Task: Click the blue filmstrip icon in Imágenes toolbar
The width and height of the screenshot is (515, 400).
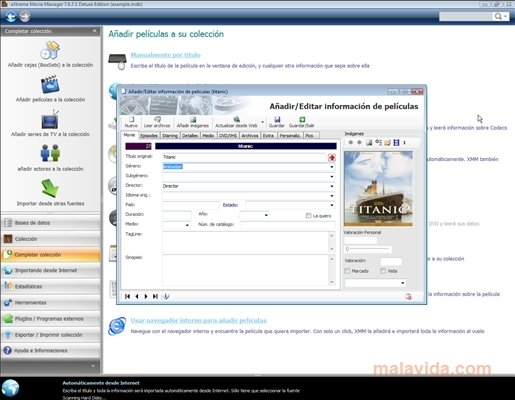Action: pyautogui.click(x=396, y=143)
